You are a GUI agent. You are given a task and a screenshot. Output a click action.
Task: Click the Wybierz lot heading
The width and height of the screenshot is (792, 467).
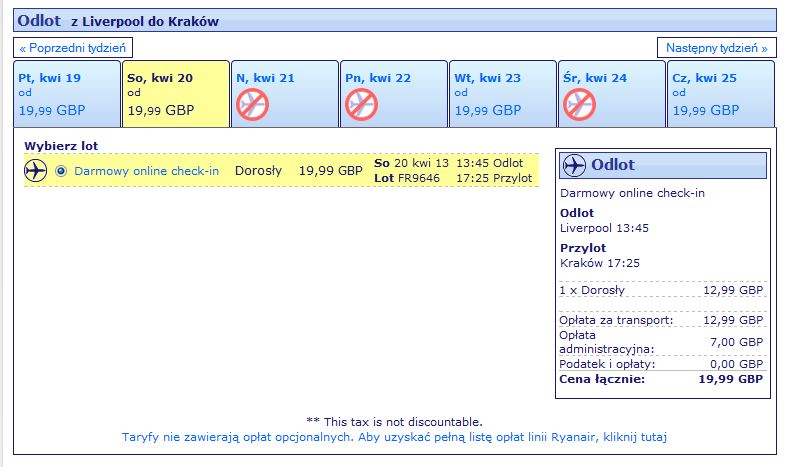(61, 146)
